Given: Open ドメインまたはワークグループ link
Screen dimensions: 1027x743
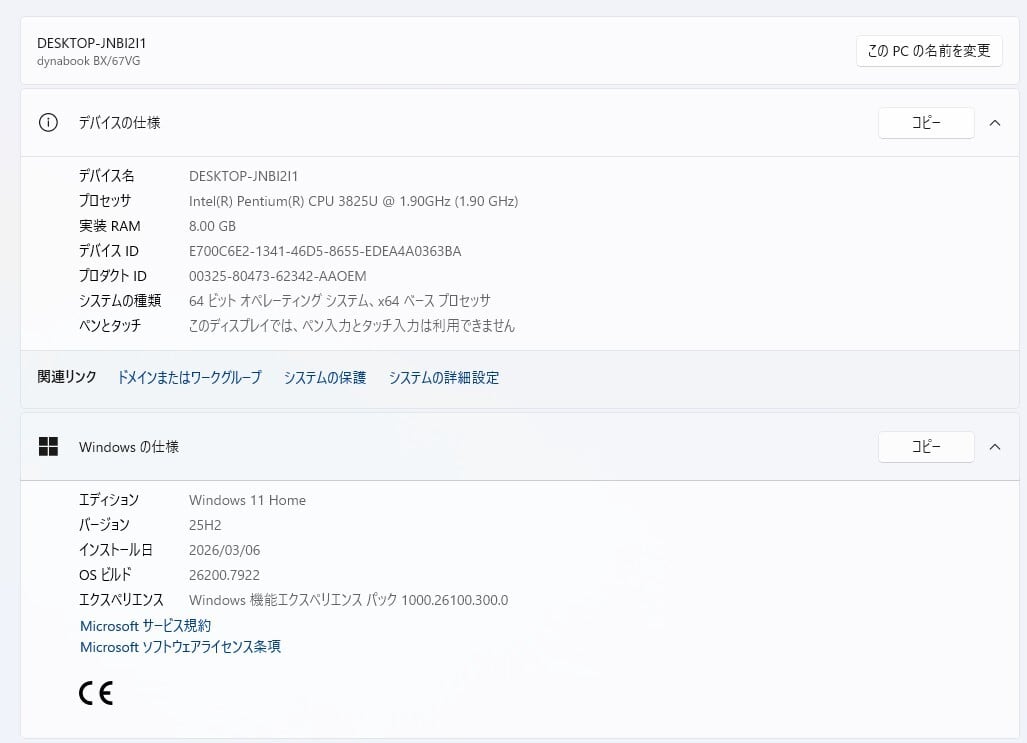Looking at the screenshot, I should (189, 377).
